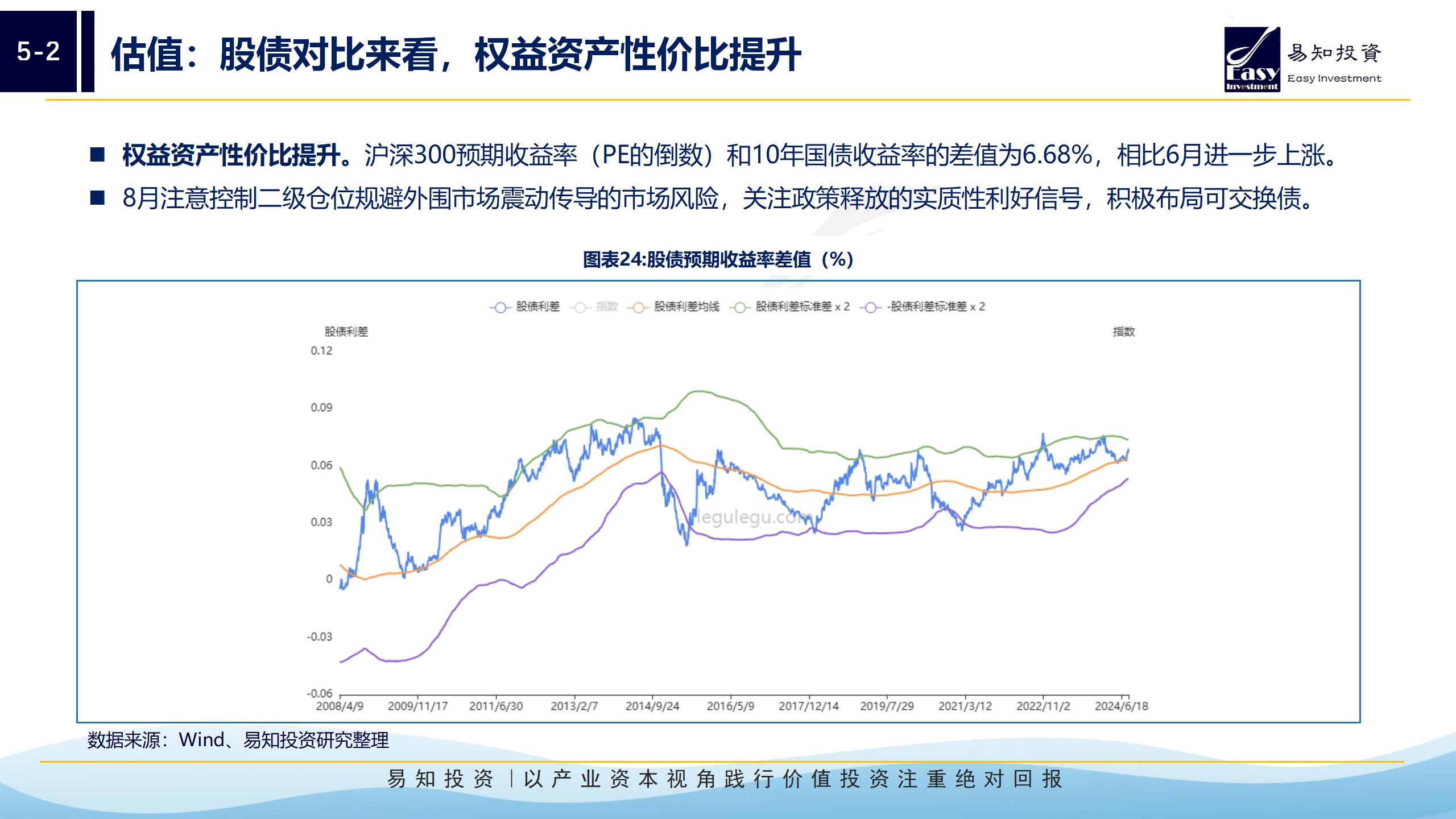
Task: Click the 2011/6/30 x-axis date
Action: click(x=496, y=706)
